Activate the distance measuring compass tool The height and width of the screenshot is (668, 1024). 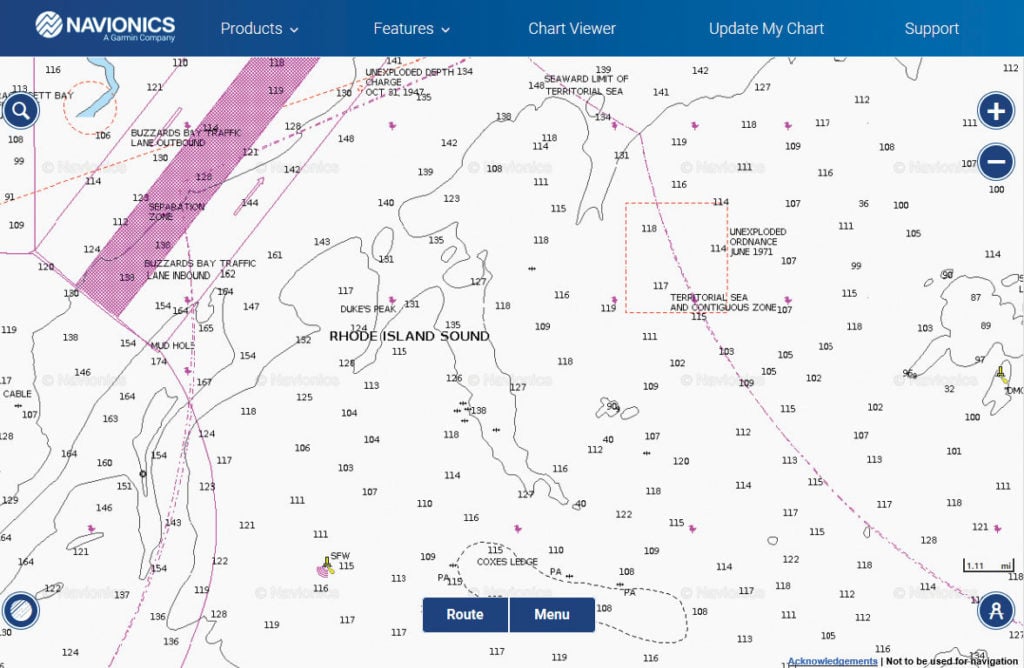point(995,609)
